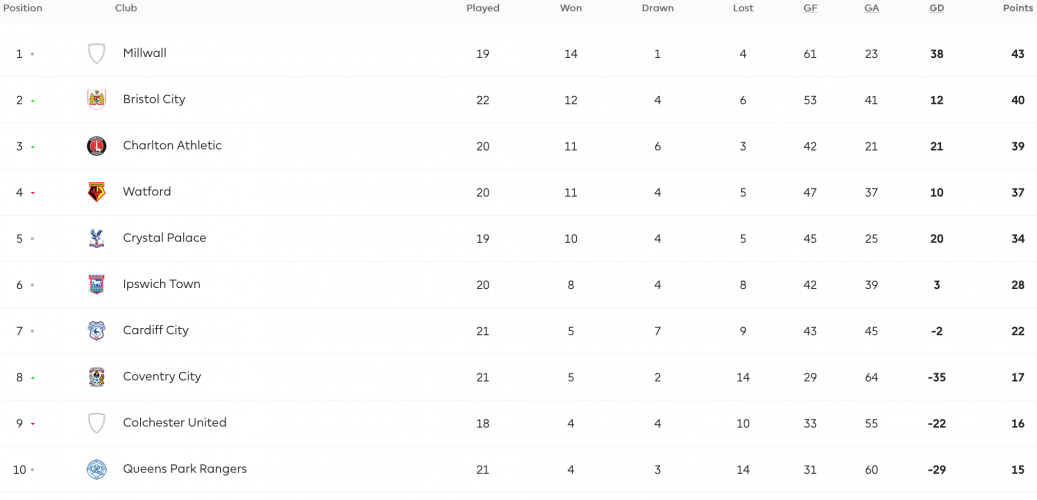Click the Played column header
Image resolution: width=1037 pixels, height=500 pixels.
483,9
